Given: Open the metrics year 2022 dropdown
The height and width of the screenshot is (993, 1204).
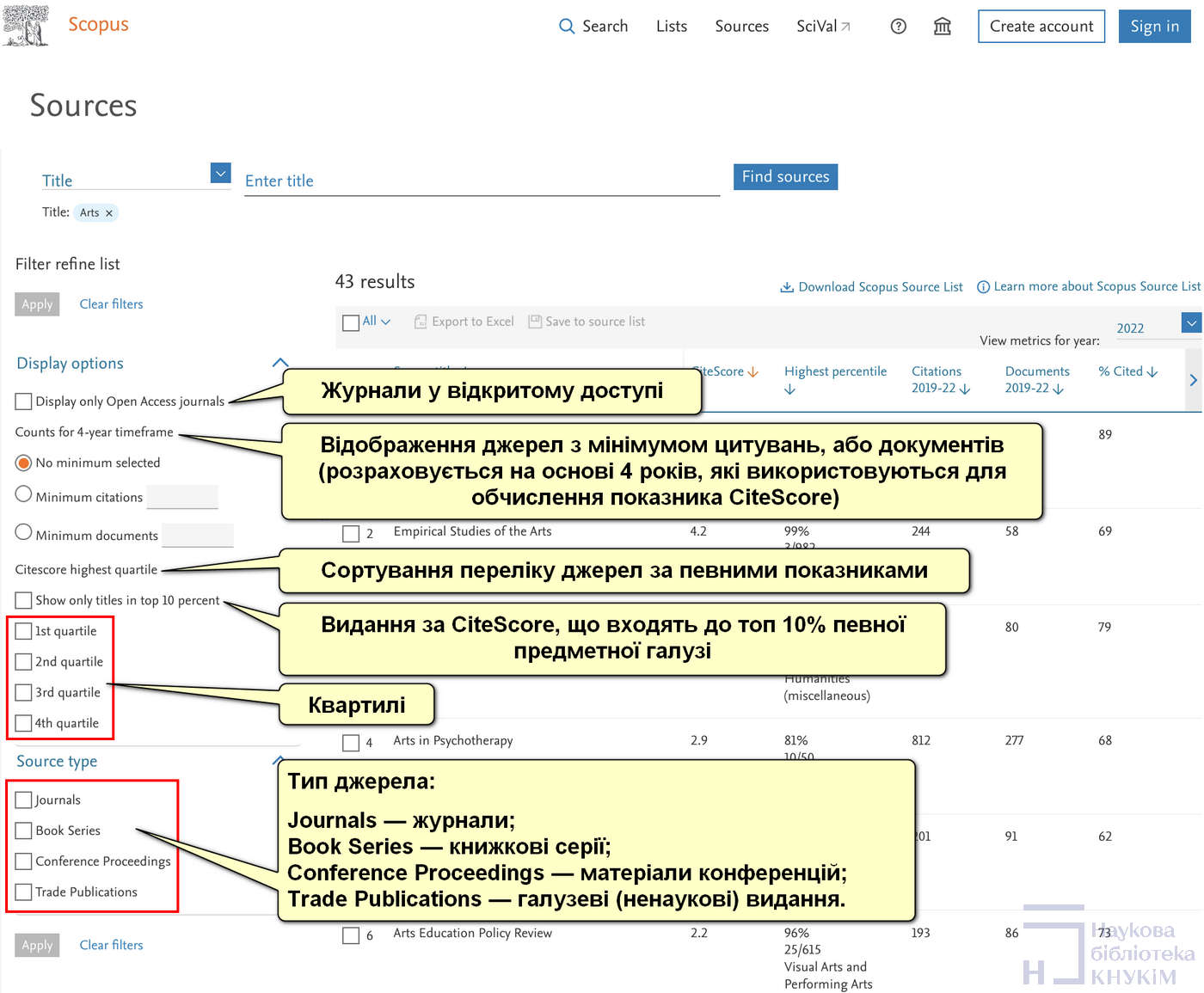Looking at the screenshot, I should [1191, 323].
